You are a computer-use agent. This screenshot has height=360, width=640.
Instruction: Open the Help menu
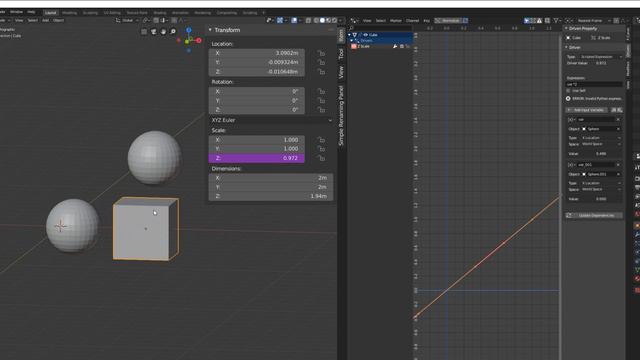pos(31,12)
